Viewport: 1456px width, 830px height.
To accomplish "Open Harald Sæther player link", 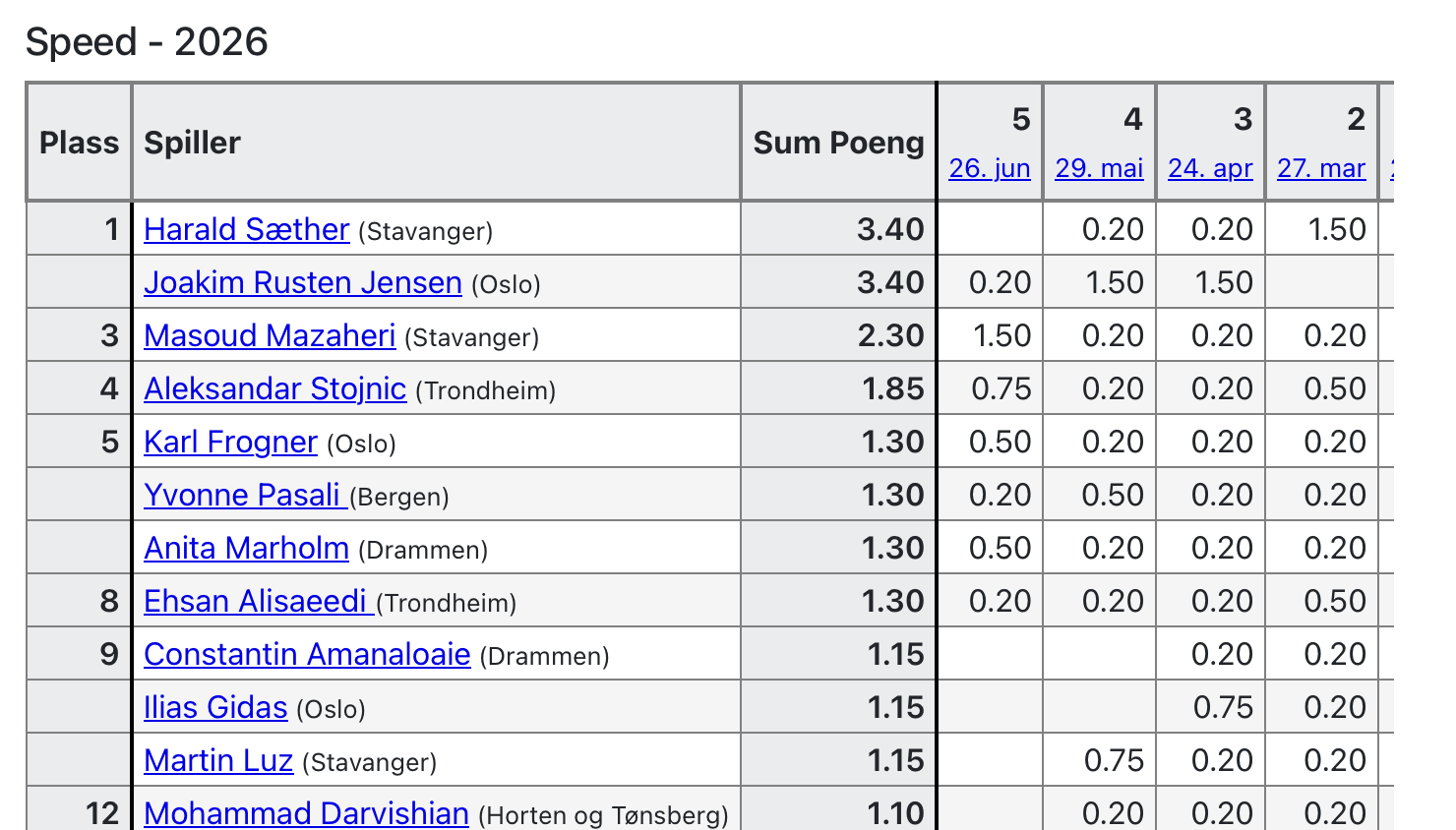I will [x=246, y=229].
